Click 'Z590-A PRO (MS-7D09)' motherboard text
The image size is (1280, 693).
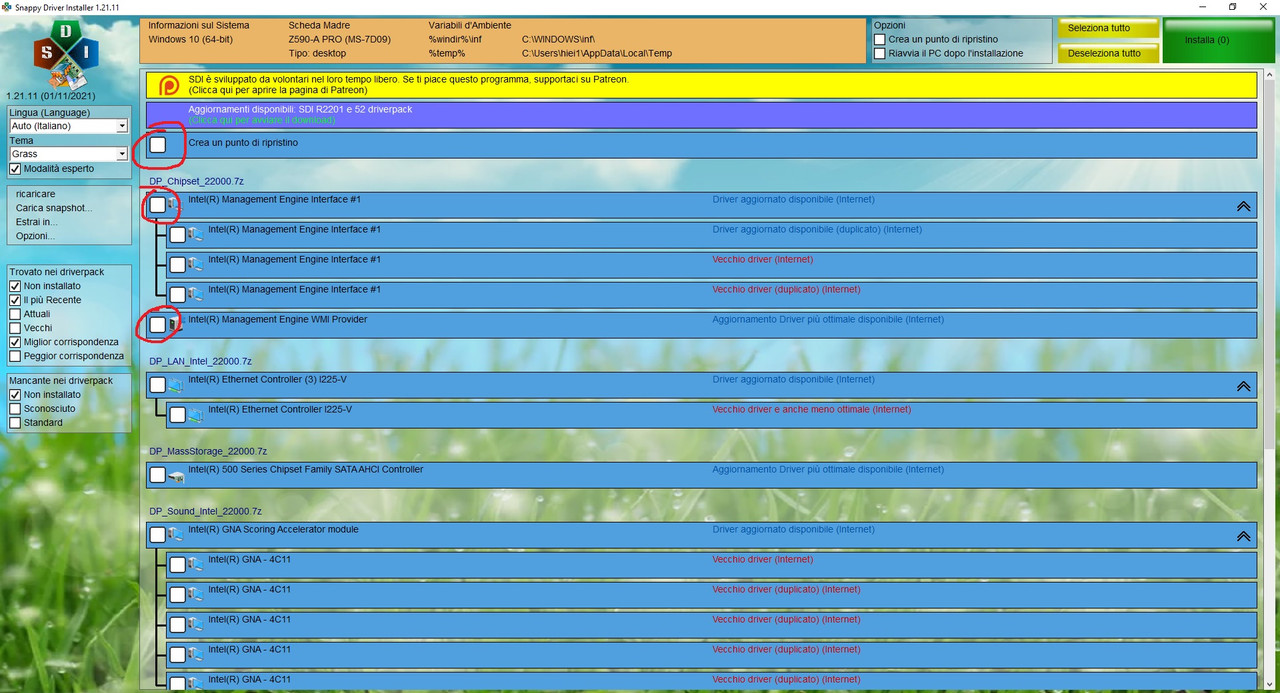tap(340, 39)
